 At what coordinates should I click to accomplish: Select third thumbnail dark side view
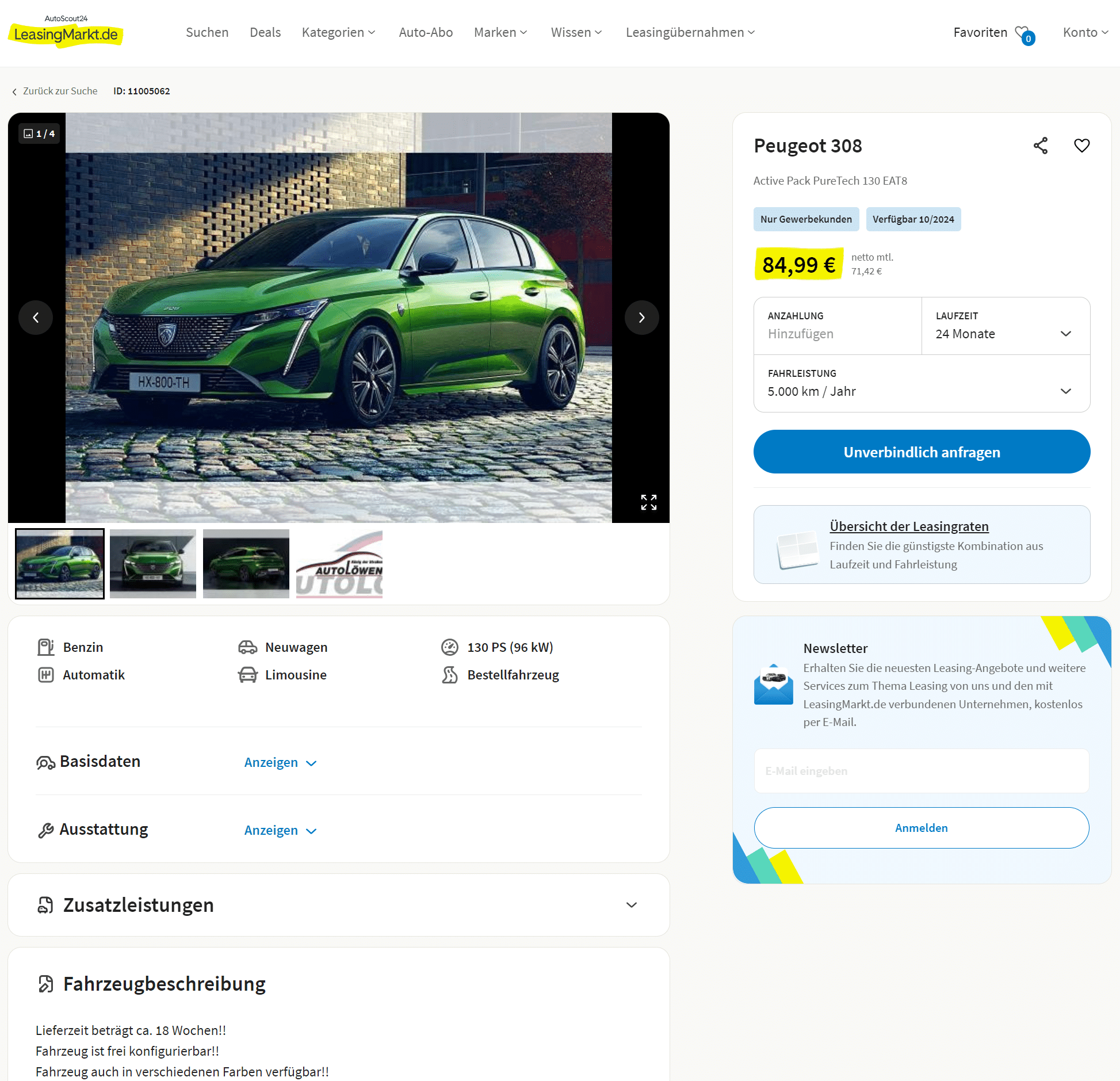[246, 564]
